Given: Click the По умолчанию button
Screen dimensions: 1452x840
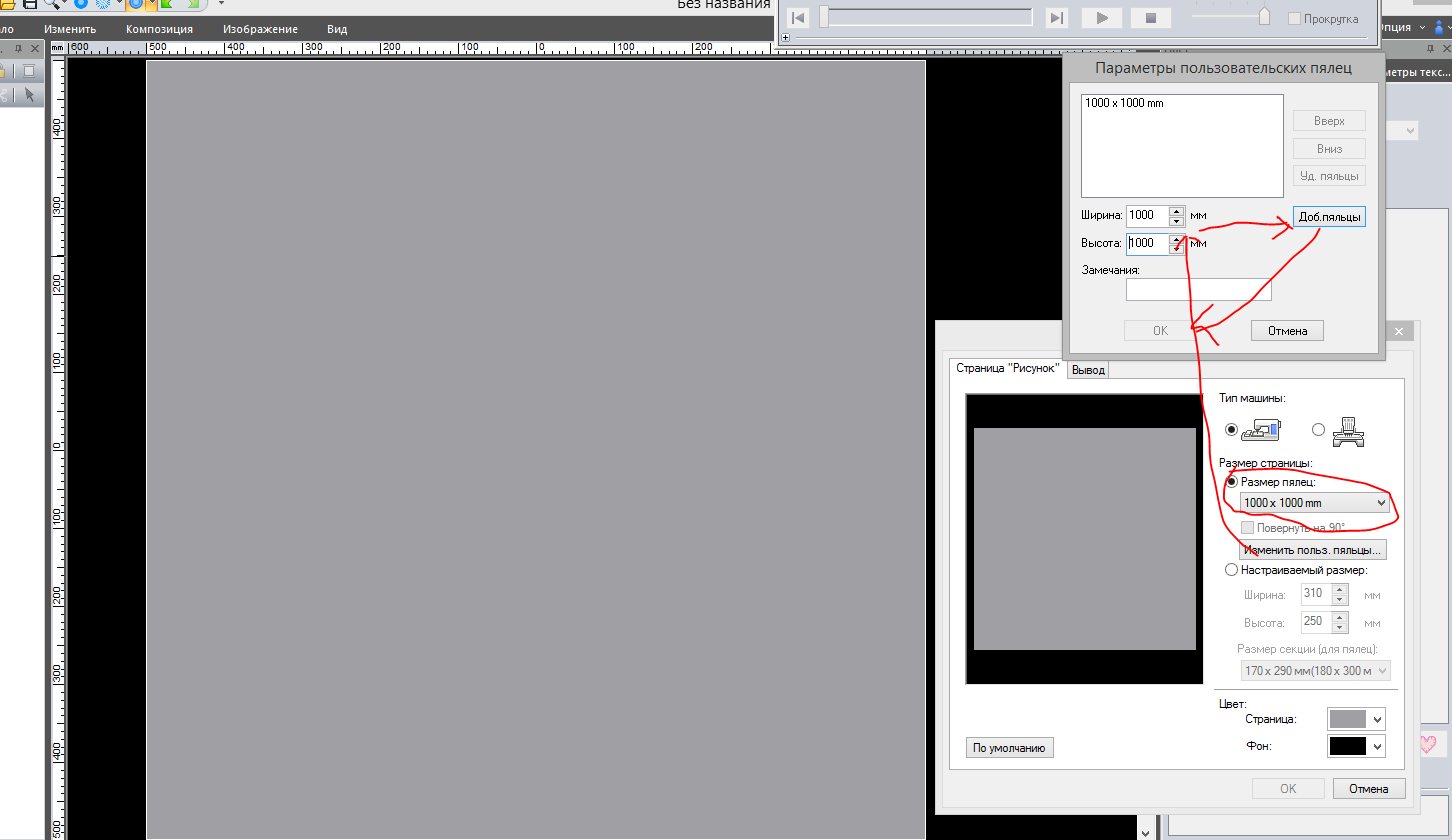Looking at the screenshot, I should click(x=1010, y=748).
